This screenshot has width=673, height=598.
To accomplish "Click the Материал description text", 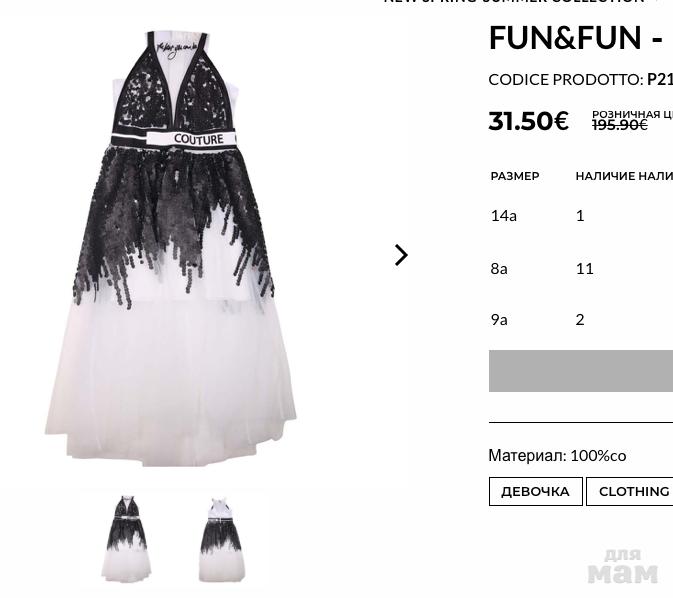I will 557,456.
